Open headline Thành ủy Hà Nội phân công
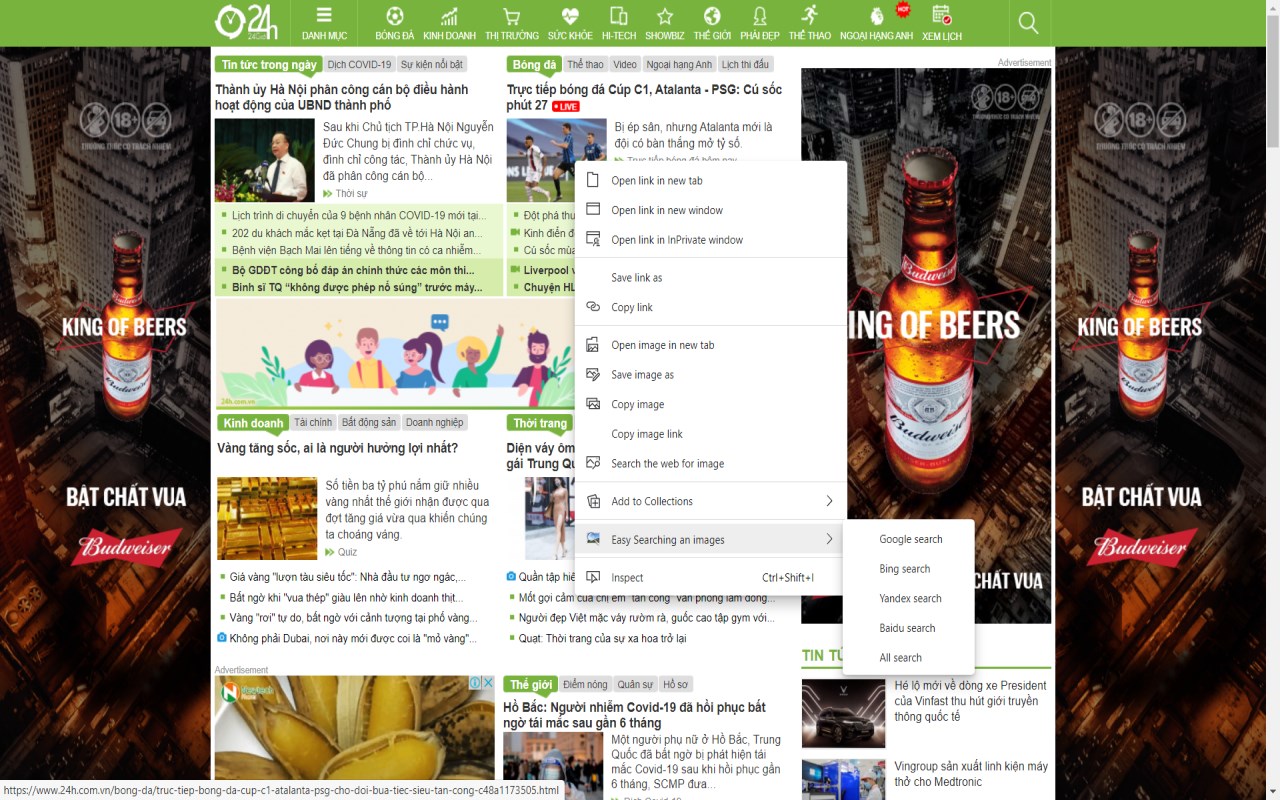1280x800 pixels. pos(342,97)
